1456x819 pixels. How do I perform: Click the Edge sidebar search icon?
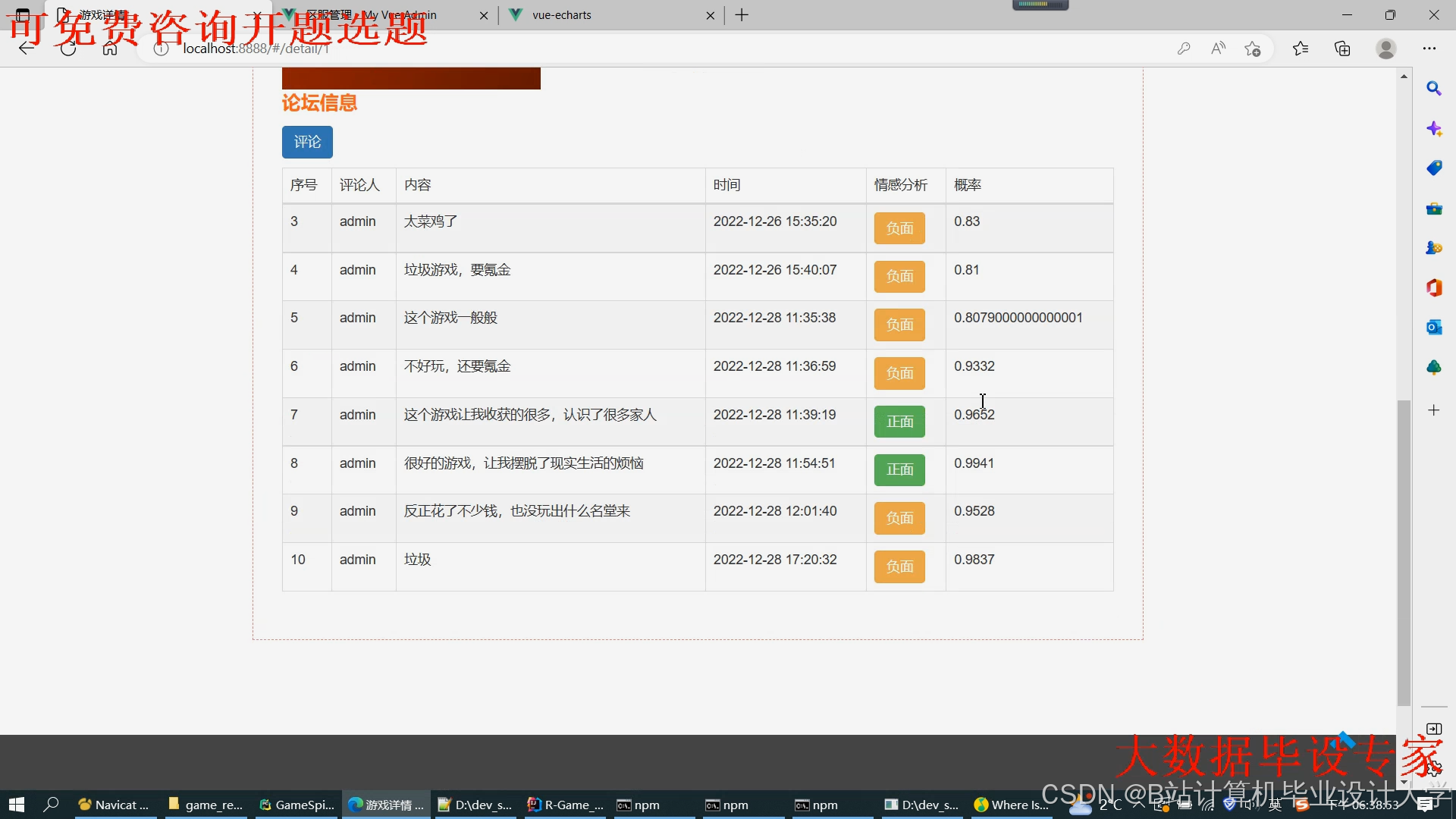click(x=1433, y=89)
